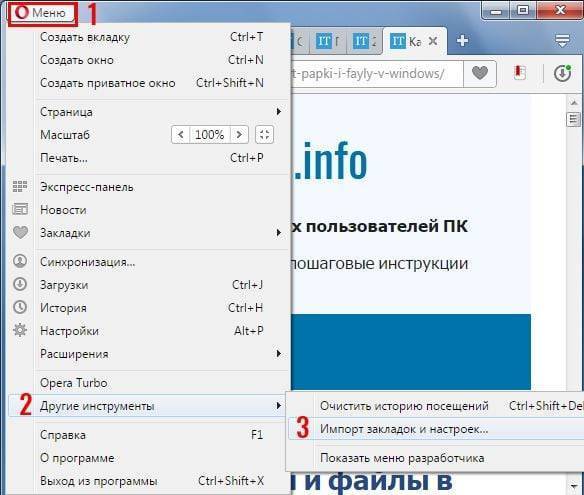The width and height of the screenshot is (584, 495).
Task: Select О программе menu item
Action: click(162, 458)
